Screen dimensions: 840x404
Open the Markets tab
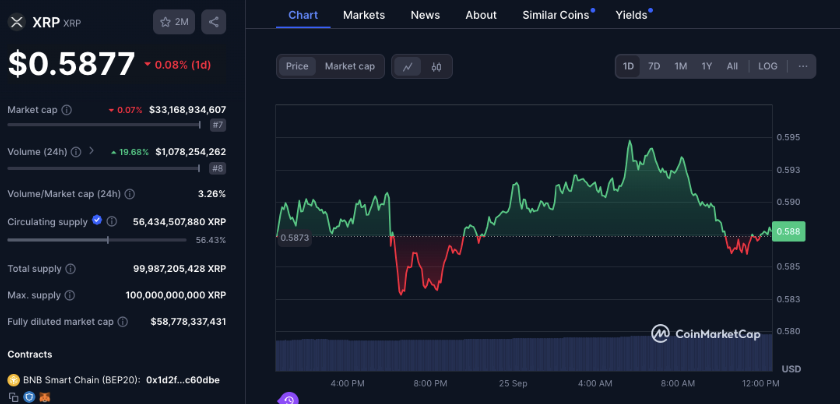point(363,15)
